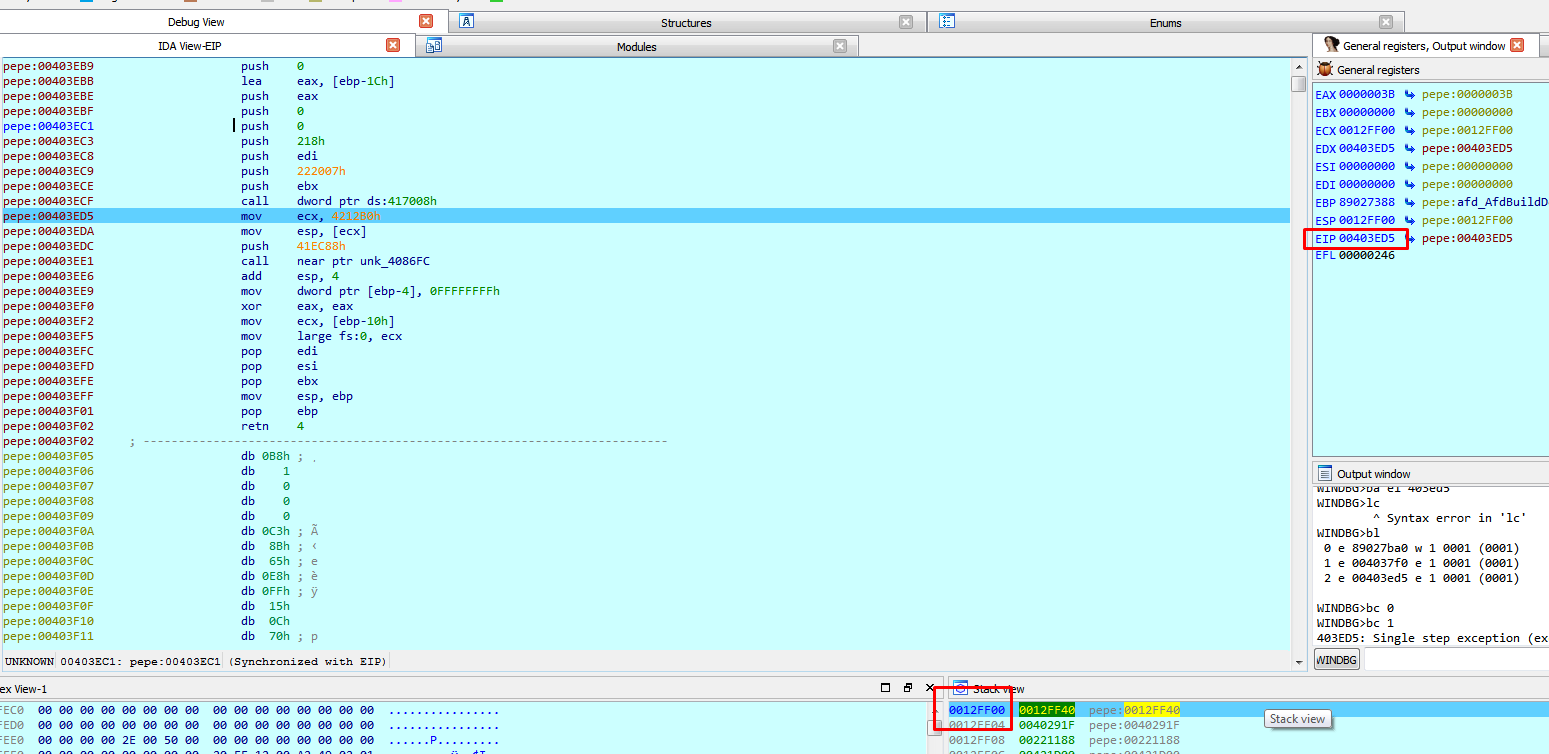Click the Modules tab icon
The width and height of the screenshot is (1549, 754).
434,46
